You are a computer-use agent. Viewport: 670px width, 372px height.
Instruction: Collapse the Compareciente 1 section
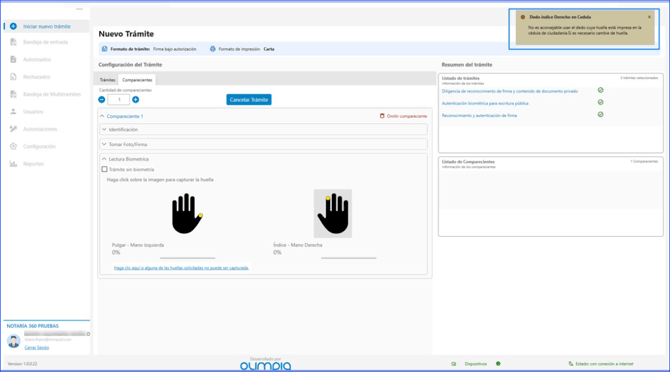pos(102,116)
